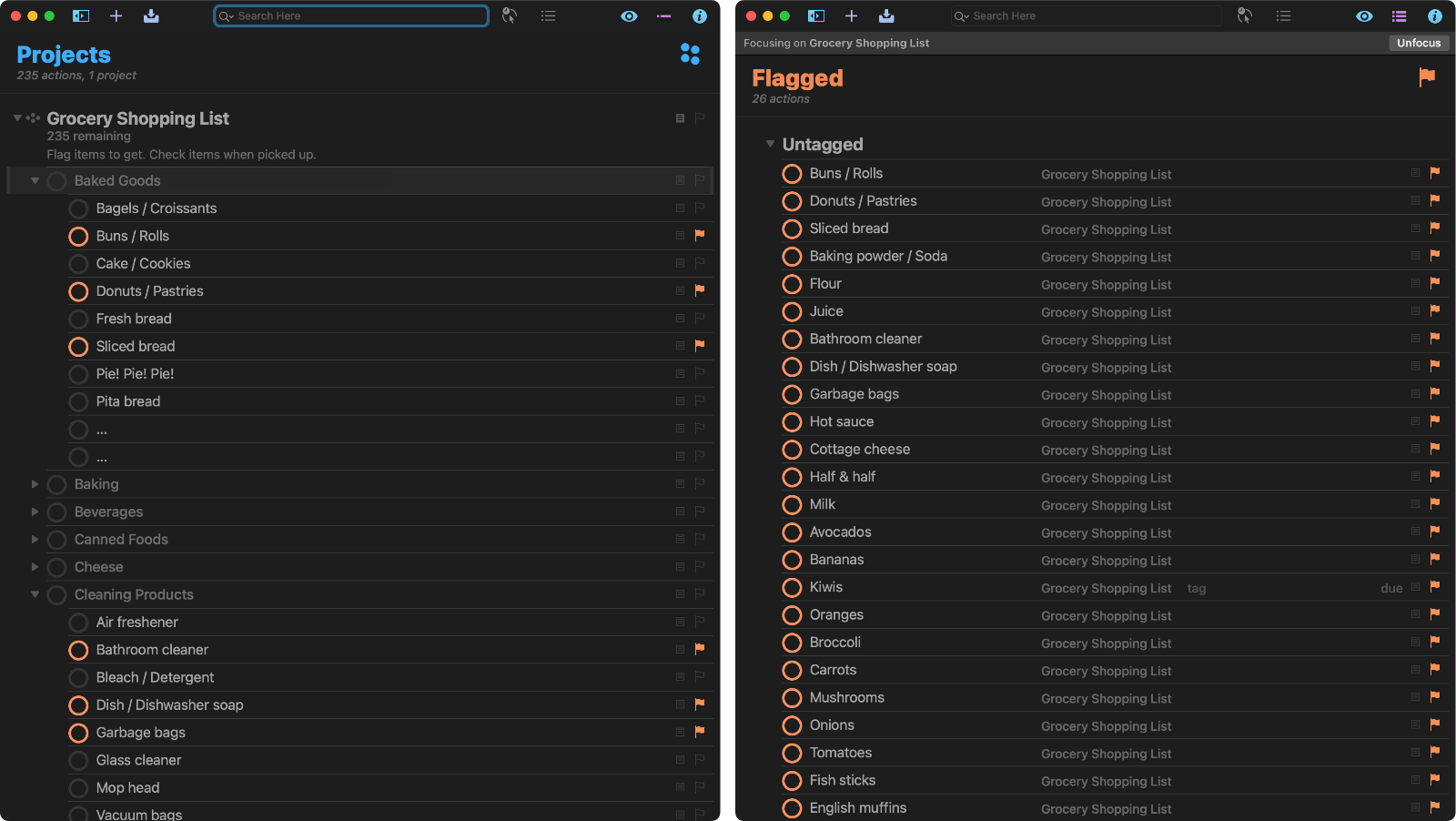1456x821 pixels.
Task: Open View options eye icon in Flagged window
Action: 1364,15
